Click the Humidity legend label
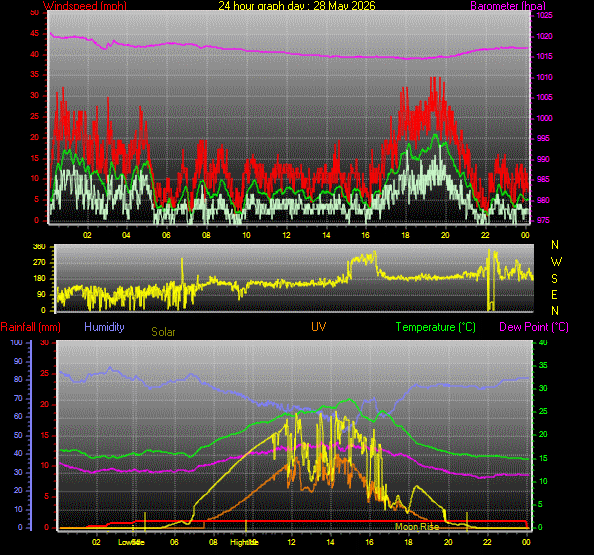Screen dimensions: 594x555 tap(104, 327)
